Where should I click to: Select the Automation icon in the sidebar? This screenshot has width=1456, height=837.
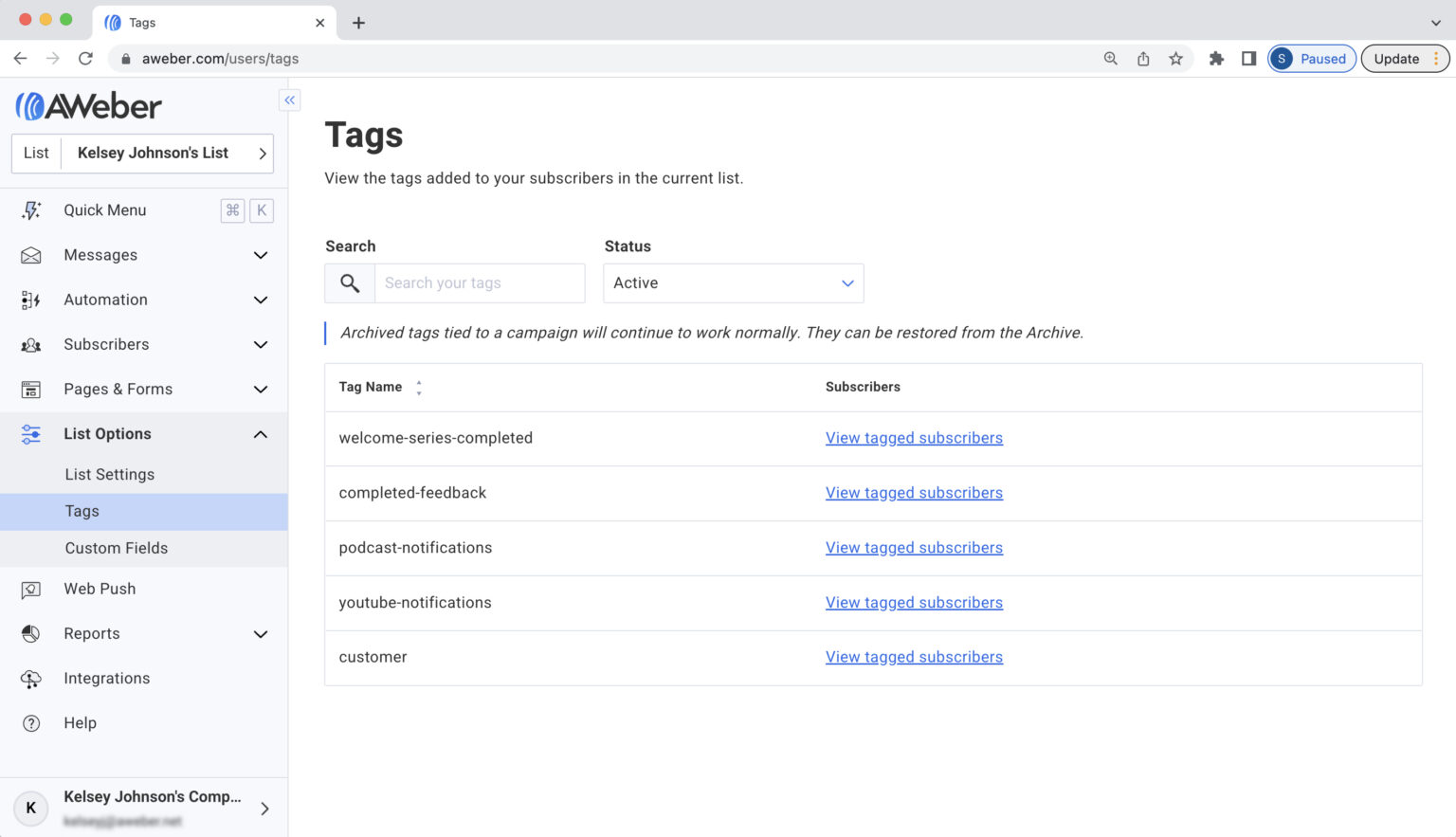click(x=31, y=300)
